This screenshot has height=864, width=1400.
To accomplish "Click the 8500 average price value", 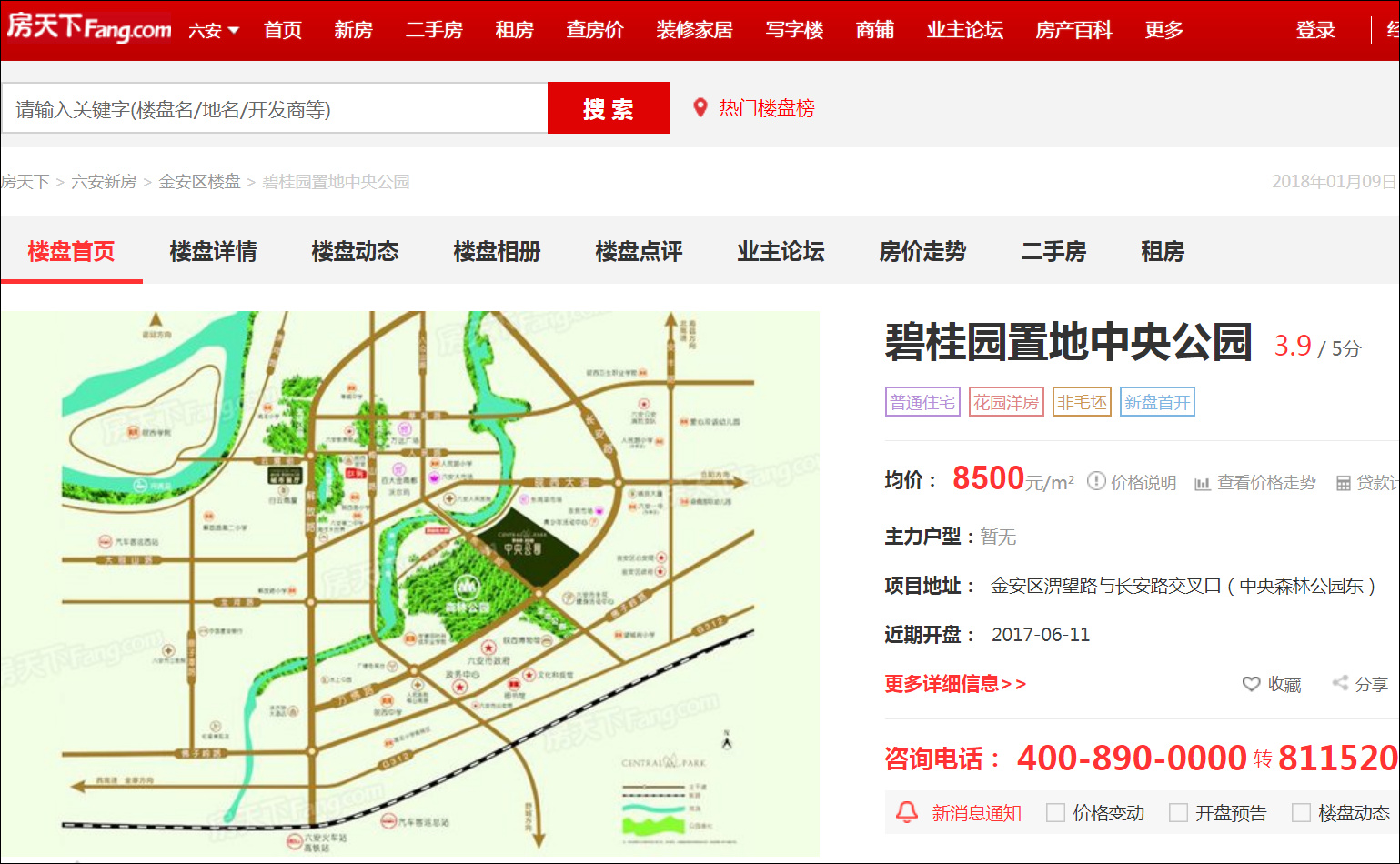I will 988,478.
